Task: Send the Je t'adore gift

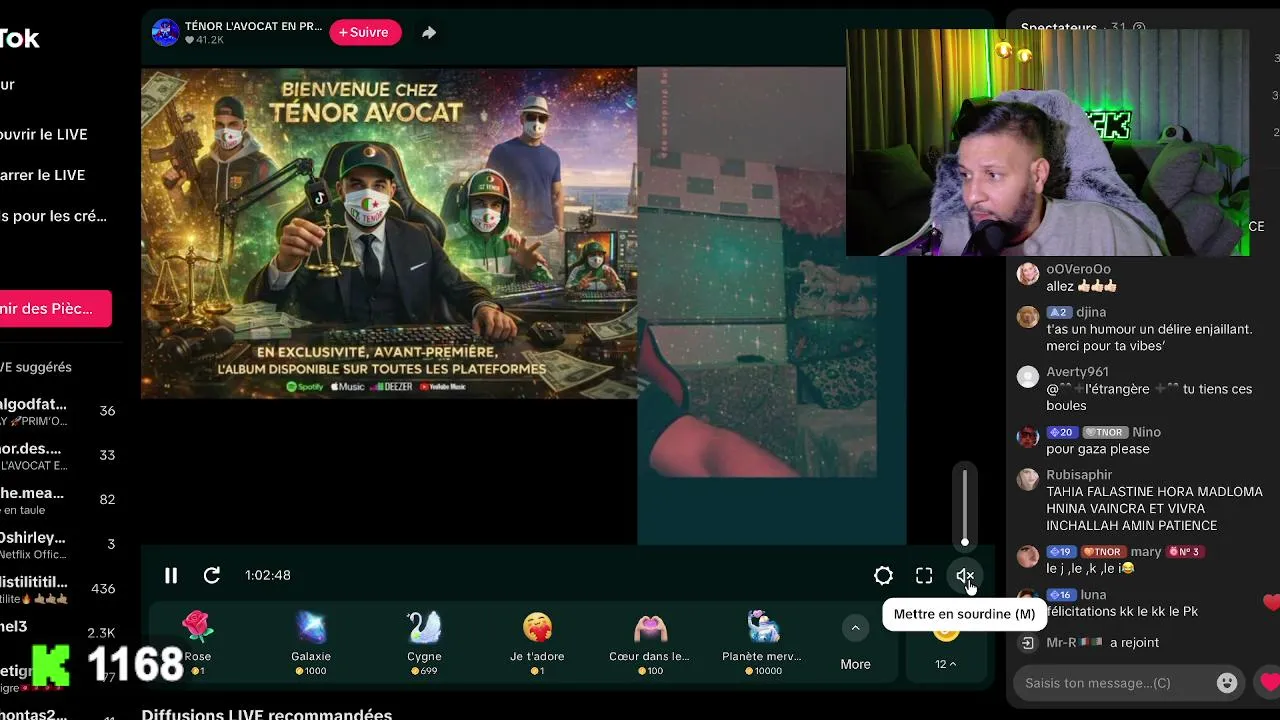Action: 537,641
